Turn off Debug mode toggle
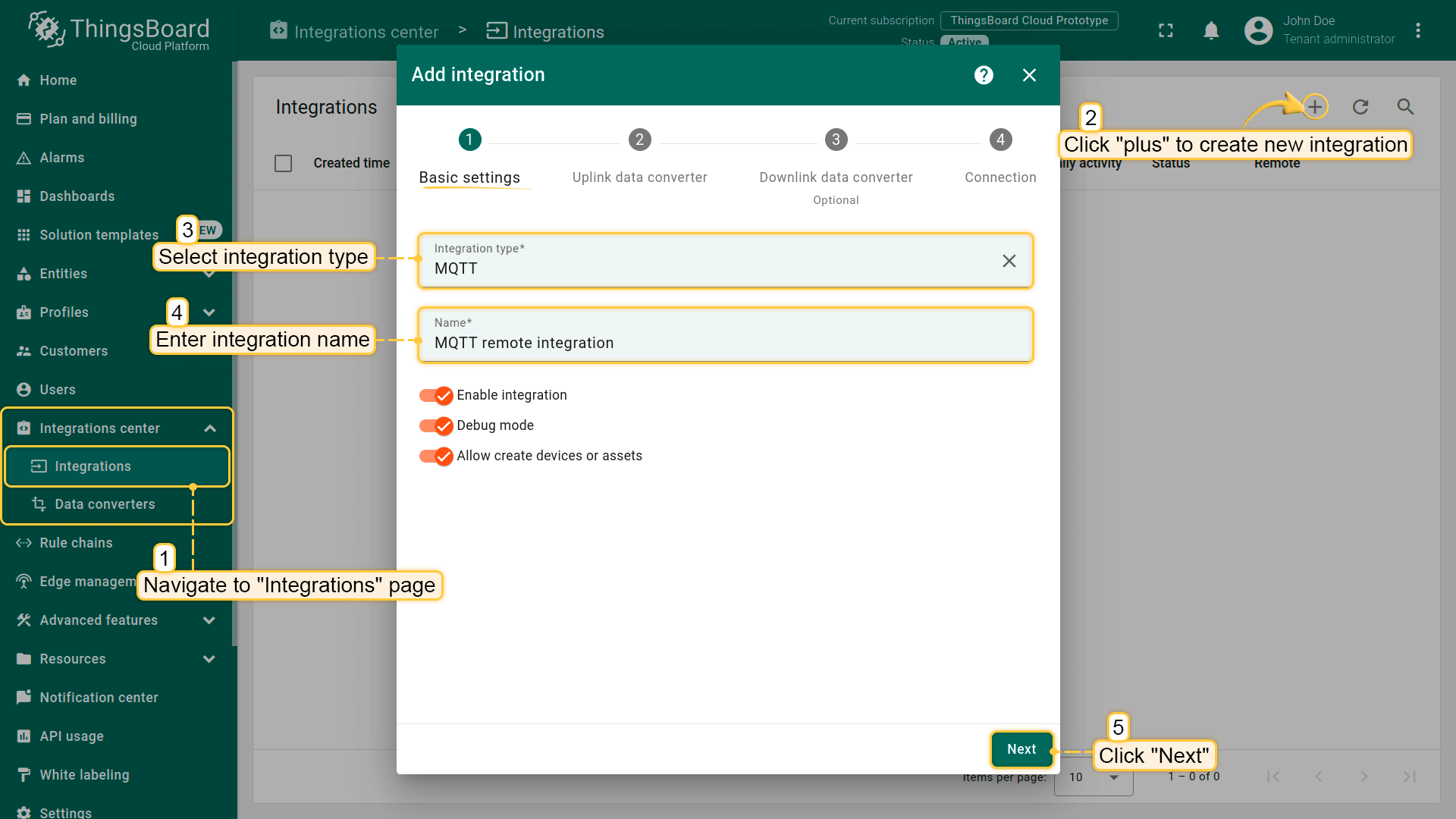1456x819 pixels. (436, 425)
